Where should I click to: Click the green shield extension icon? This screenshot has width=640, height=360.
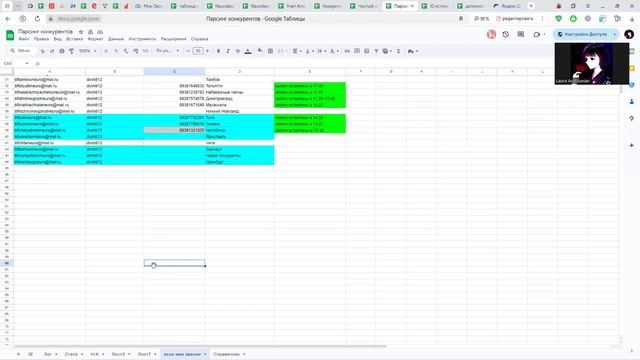(558, 19)
